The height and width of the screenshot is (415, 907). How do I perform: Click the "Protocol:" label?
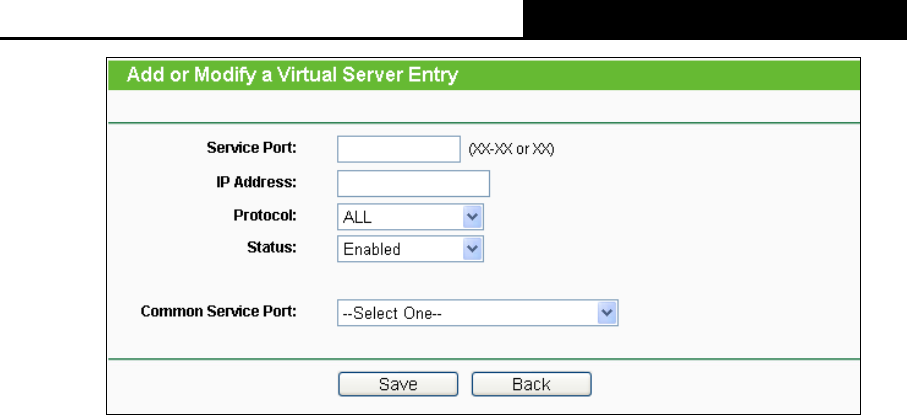(265, 216)
